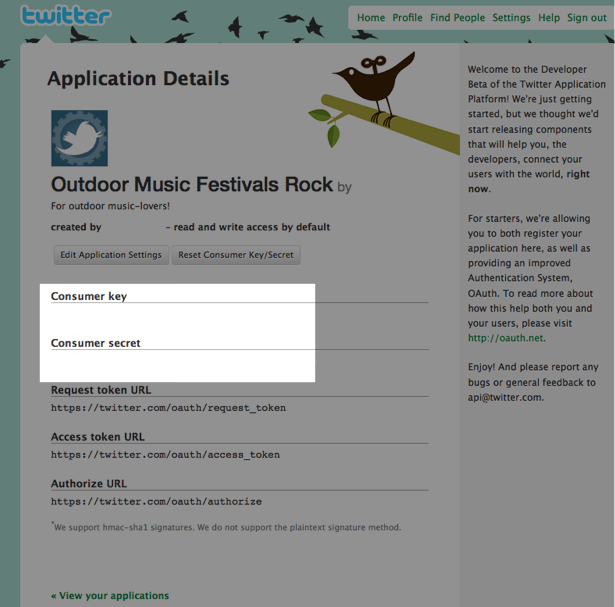615x607 pixels.
Task: Click the Edit Application Settings button
Action: tap(111, 255)
